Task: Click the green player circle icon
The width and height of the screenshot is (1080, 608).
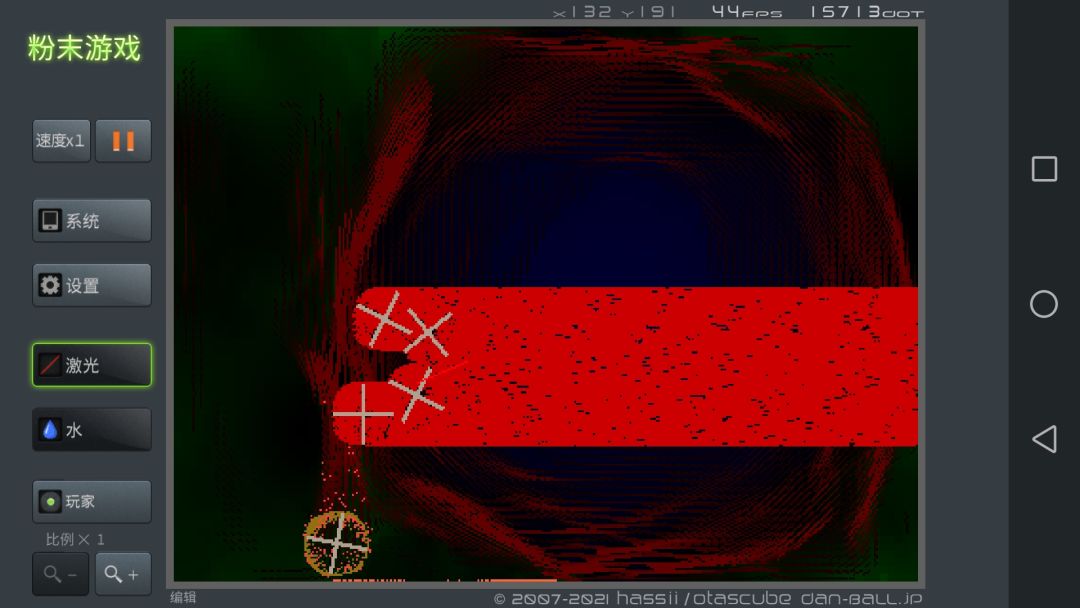Action: point(50,502)
